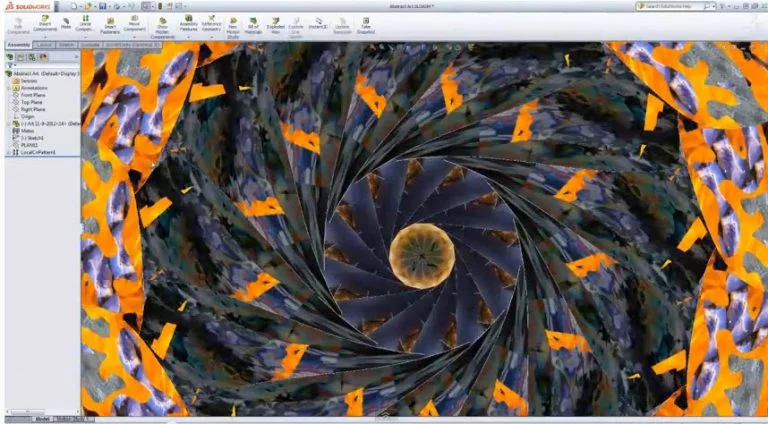Open the DisplayManager panel tab
The width and height of the screenshot is (768, 424).
pyautogui.click(x=43, y=56)
